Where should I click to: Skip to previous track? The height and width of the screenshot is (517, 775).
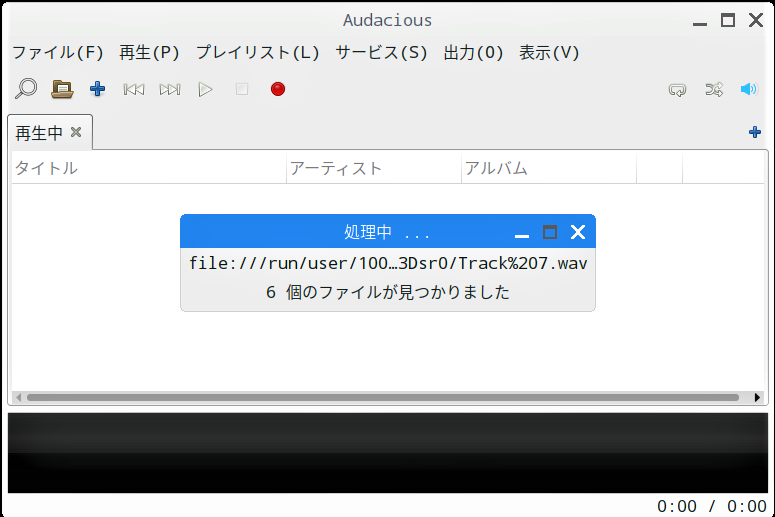pyautogui.click(x=134, y=89)
